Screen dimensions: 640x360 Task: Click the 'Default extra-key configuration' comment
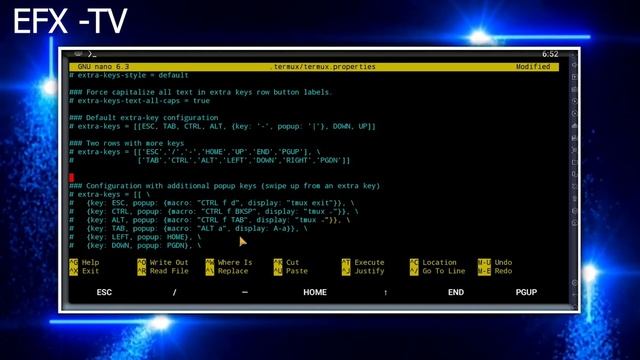click(x=144, y=118)
